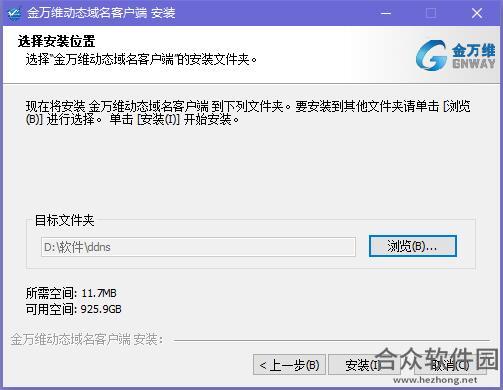Click the 目标文件夹 group label
The height and width of the screenshot is (390, 503).
pyautogui.click(x=65, y=220)
